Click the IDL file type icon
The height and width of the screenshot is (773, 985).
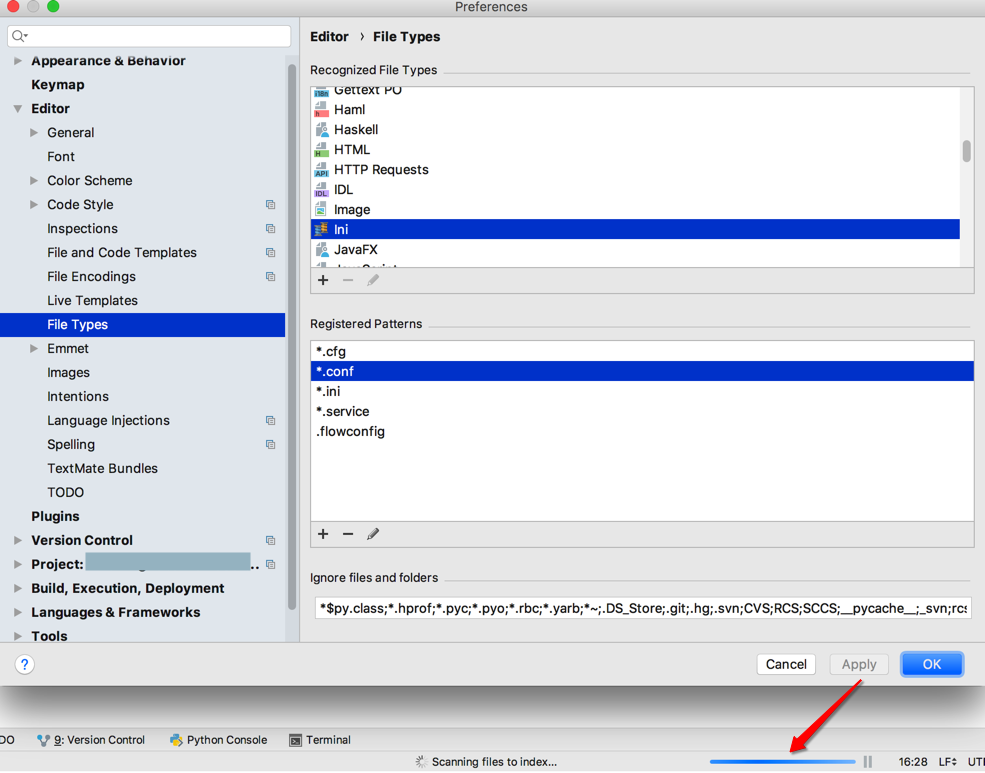tap(321, 190)
